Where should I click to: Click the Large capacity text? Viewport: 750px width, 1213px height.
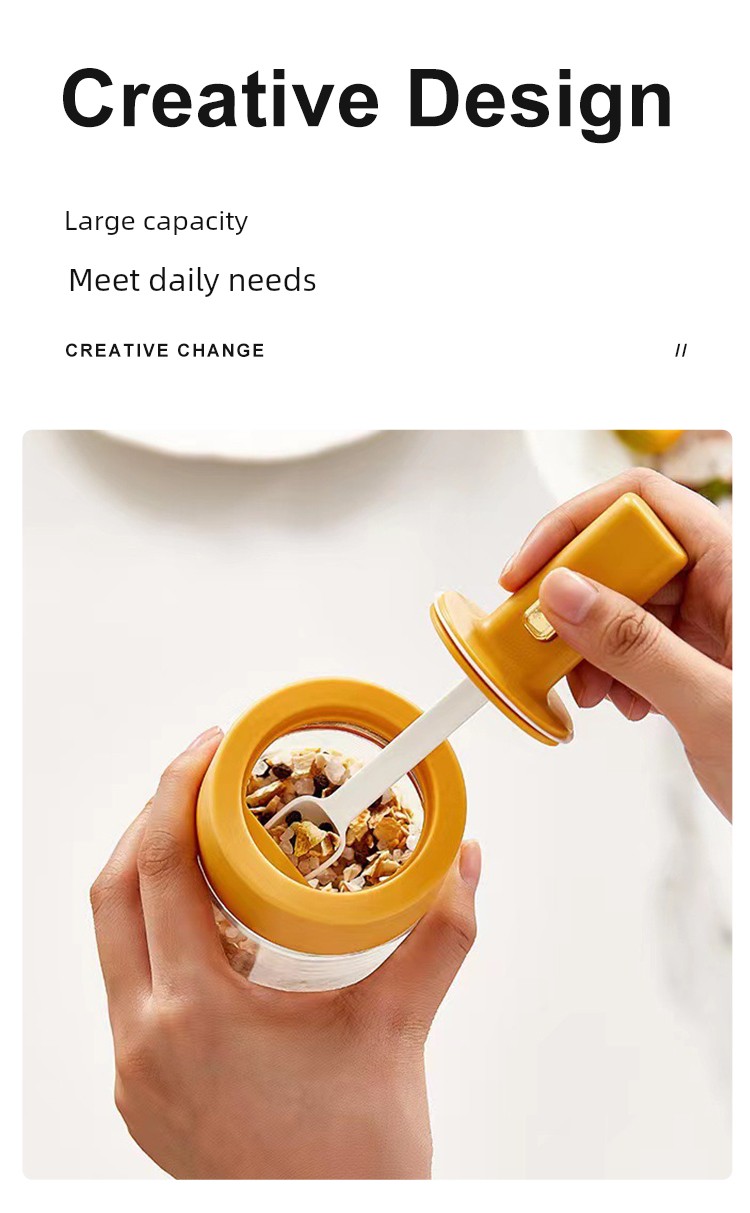pos(156,221)
